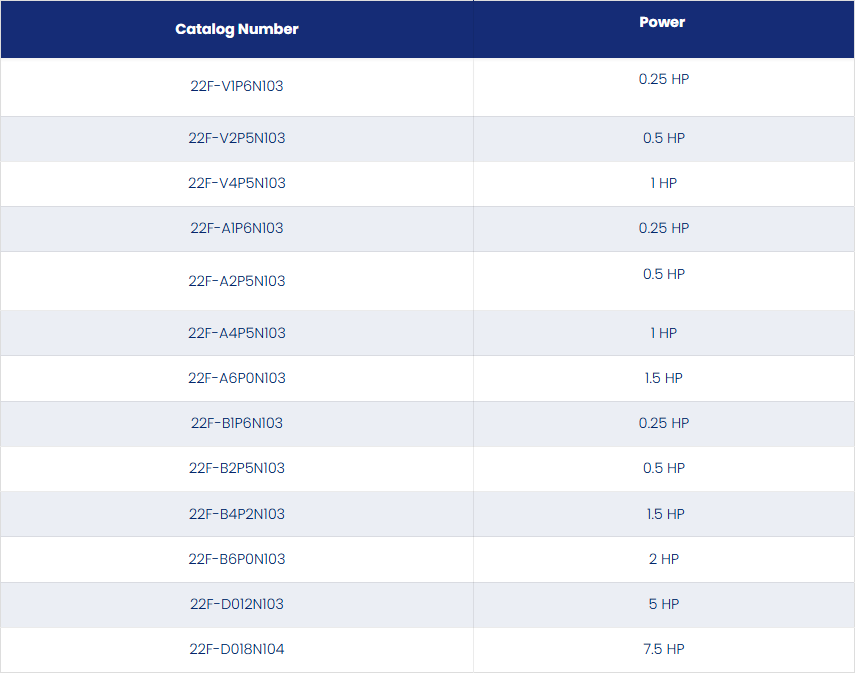
Task: Click the Catalog Number column header
Action: 236,29
